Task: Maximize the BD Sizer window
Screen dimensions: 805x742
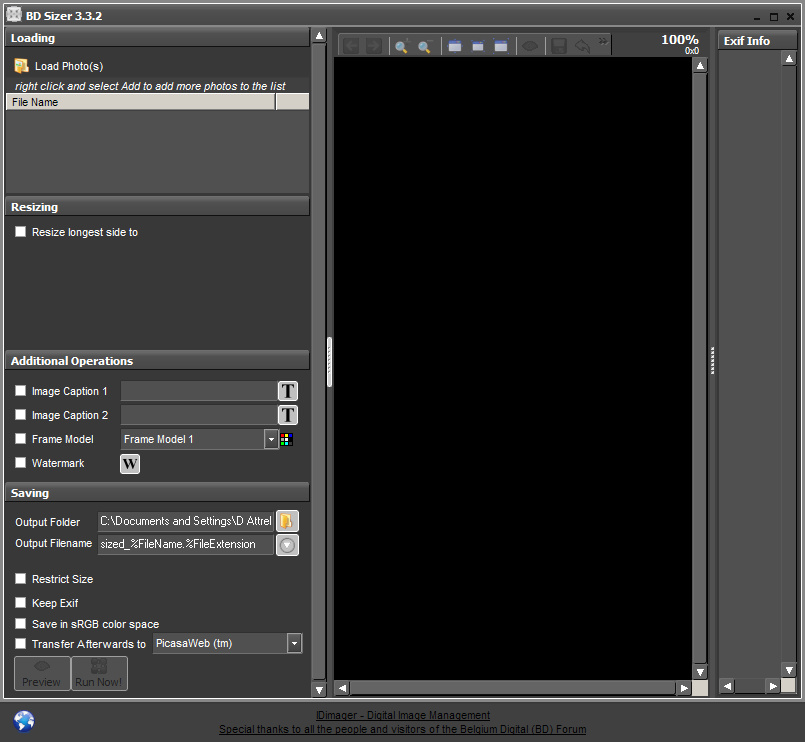Action: (774, 17)
